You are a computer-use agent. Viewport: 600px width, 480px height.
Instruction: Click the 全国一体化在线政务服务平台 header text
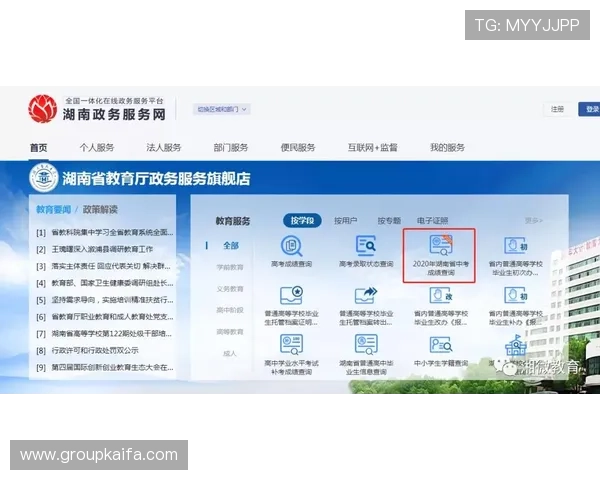coord(114,101)
